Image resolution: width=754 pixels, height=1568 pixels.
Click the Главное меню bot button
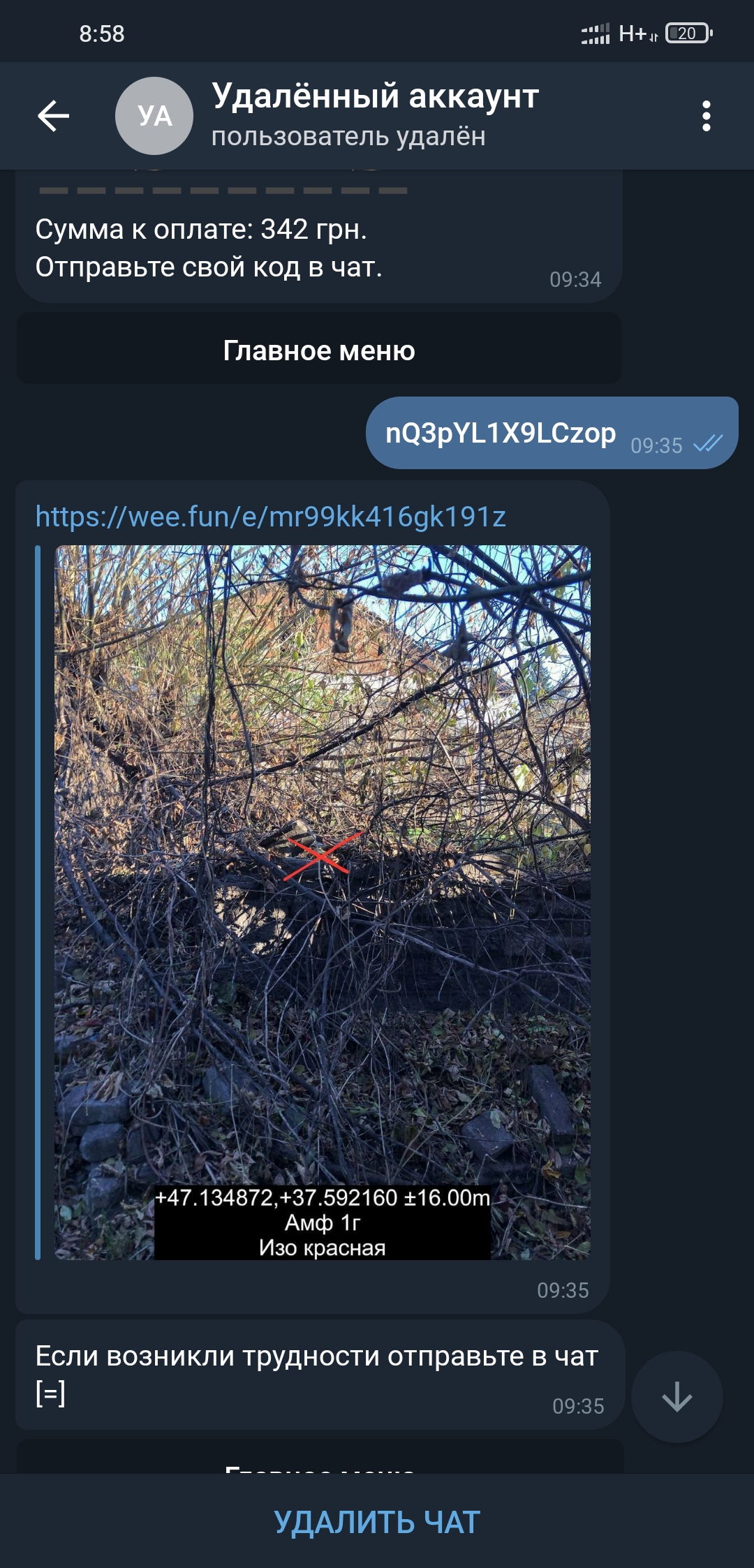(x=319, y=350)
